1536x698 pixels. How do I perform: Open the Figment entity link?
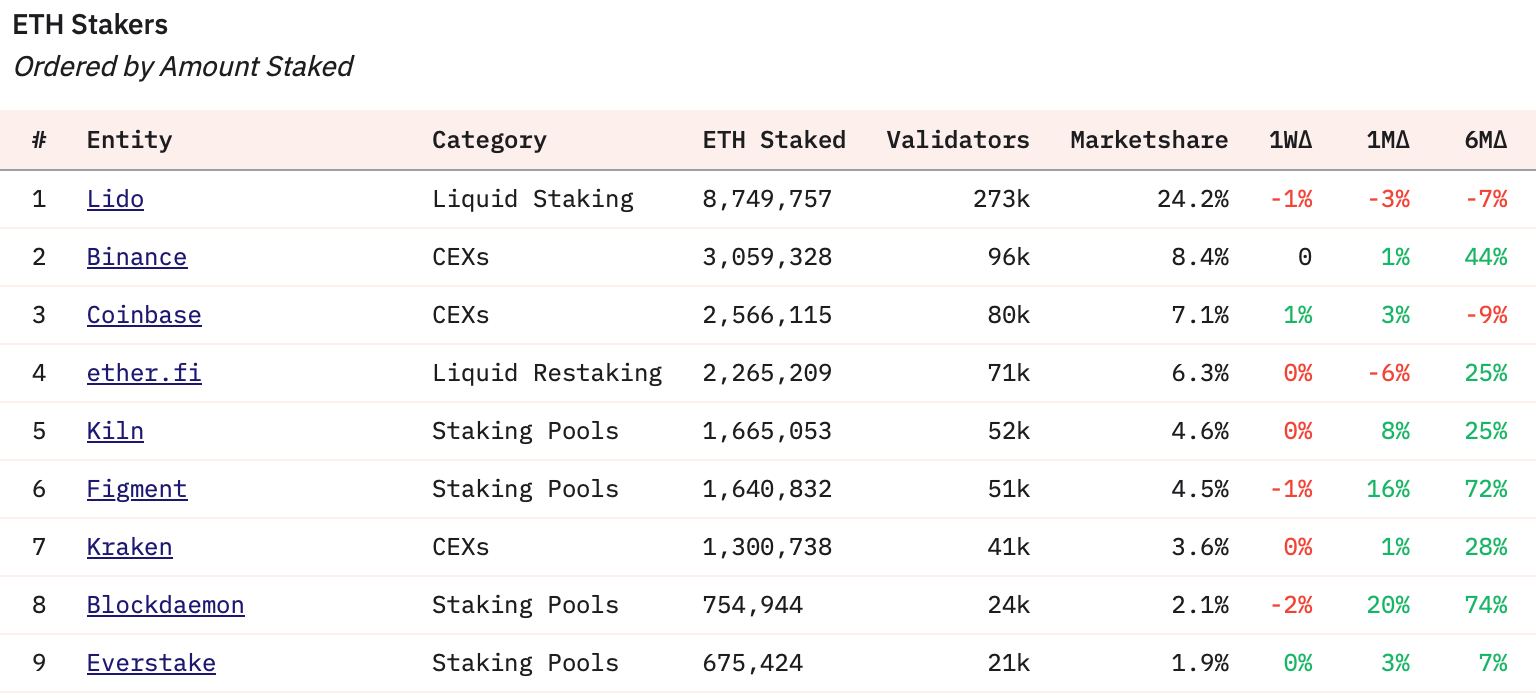click(x=137, y=489)
